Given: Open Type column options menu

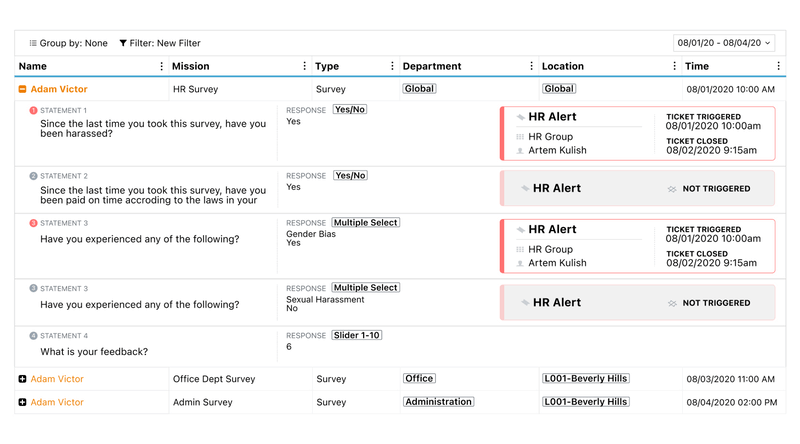Looking at the screenshot, I should coord(392,66).
